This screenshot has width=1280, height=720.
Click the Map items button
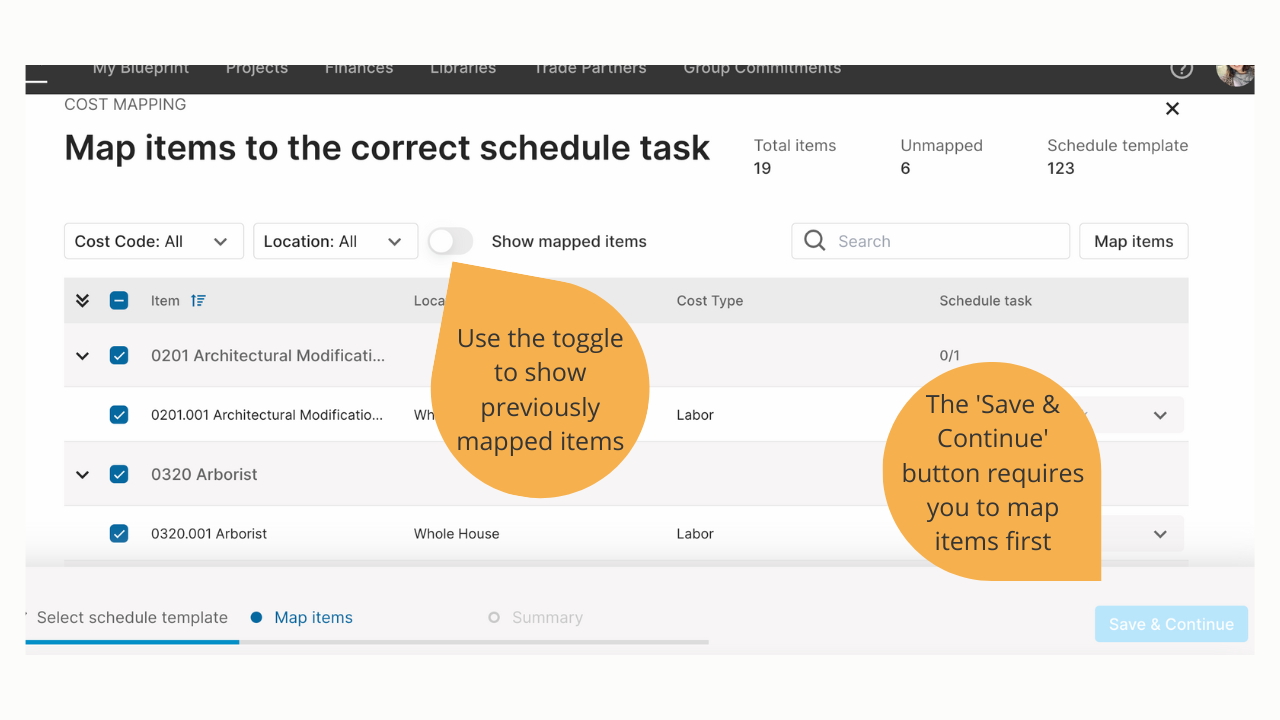1134,241
